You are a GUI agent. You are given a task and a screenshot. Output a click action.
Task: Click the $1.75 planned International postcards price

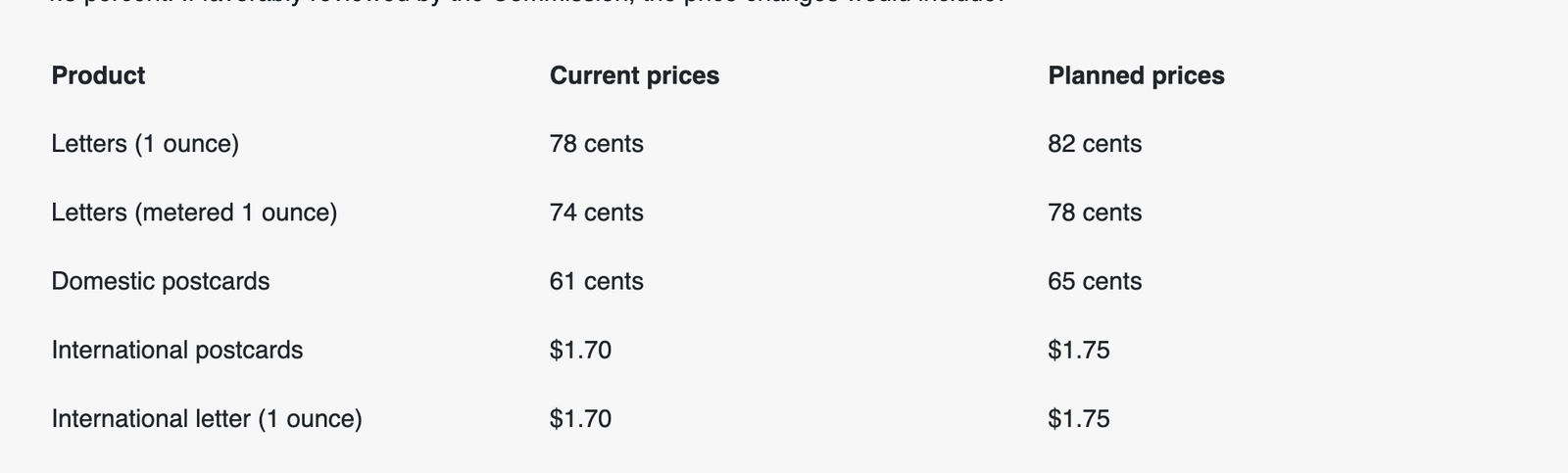click(1078, 350)
